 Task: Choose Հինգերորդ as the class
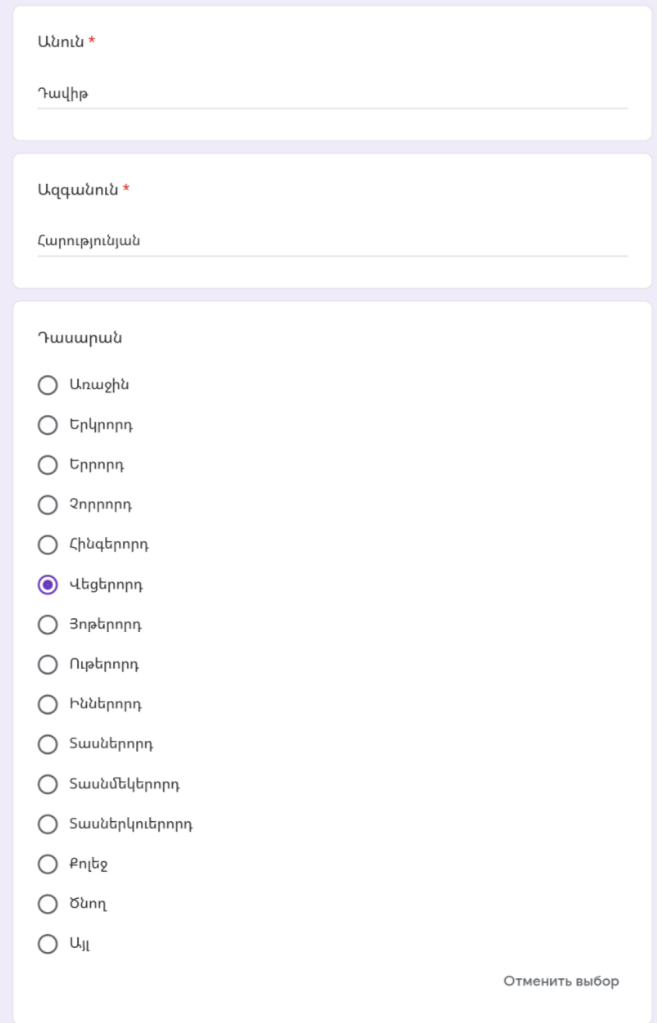tap(47, 545)
